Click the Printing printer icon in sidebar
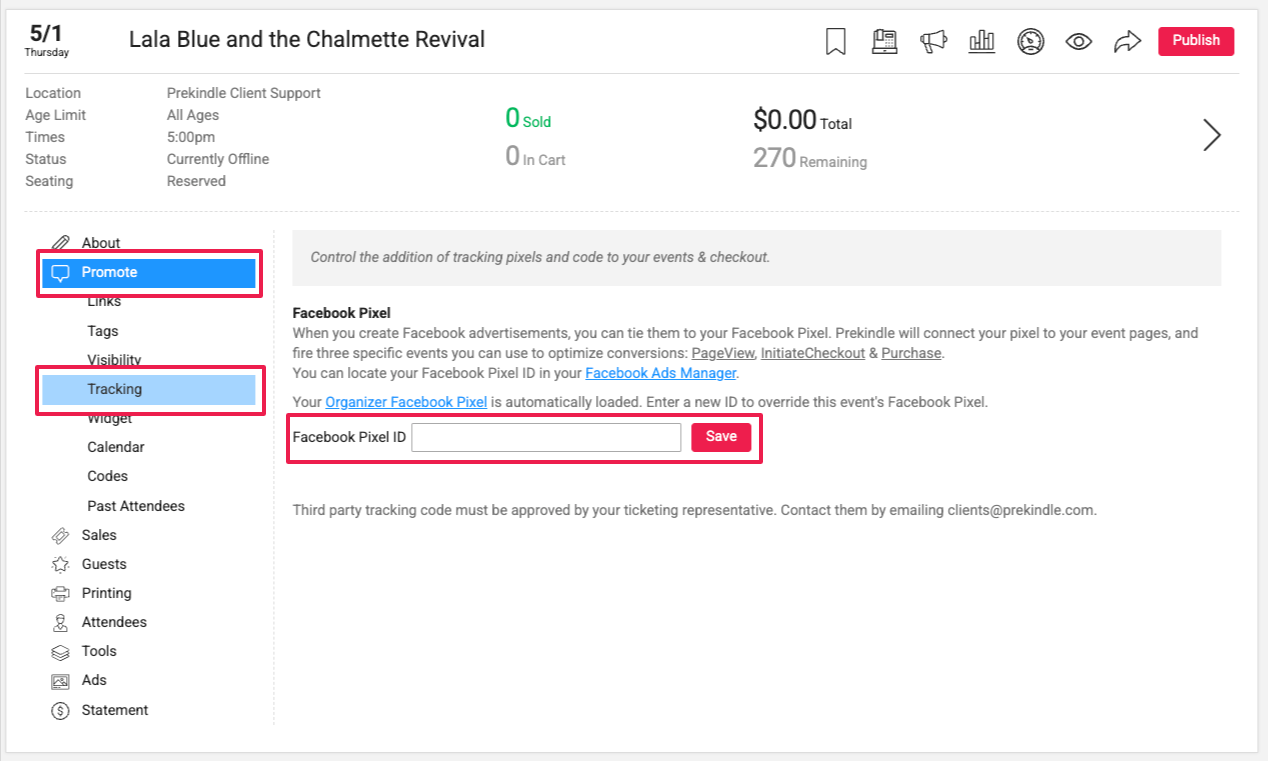The width and height of the screenshot is (1268, 761). tap(61, 594)
